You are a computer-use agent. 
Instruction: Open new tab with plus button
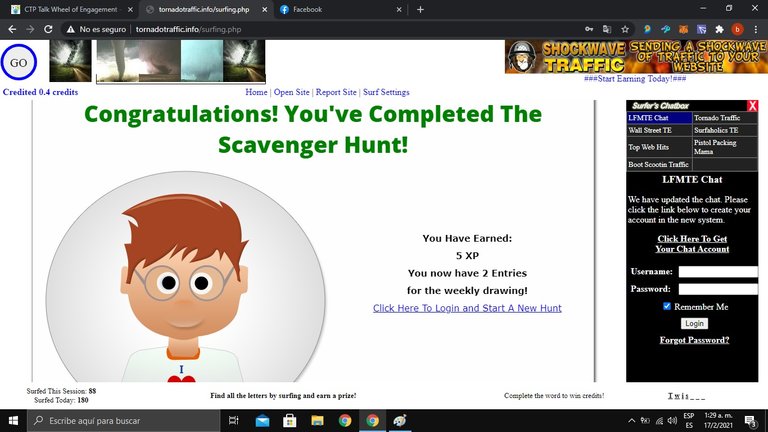pos(420,9)
